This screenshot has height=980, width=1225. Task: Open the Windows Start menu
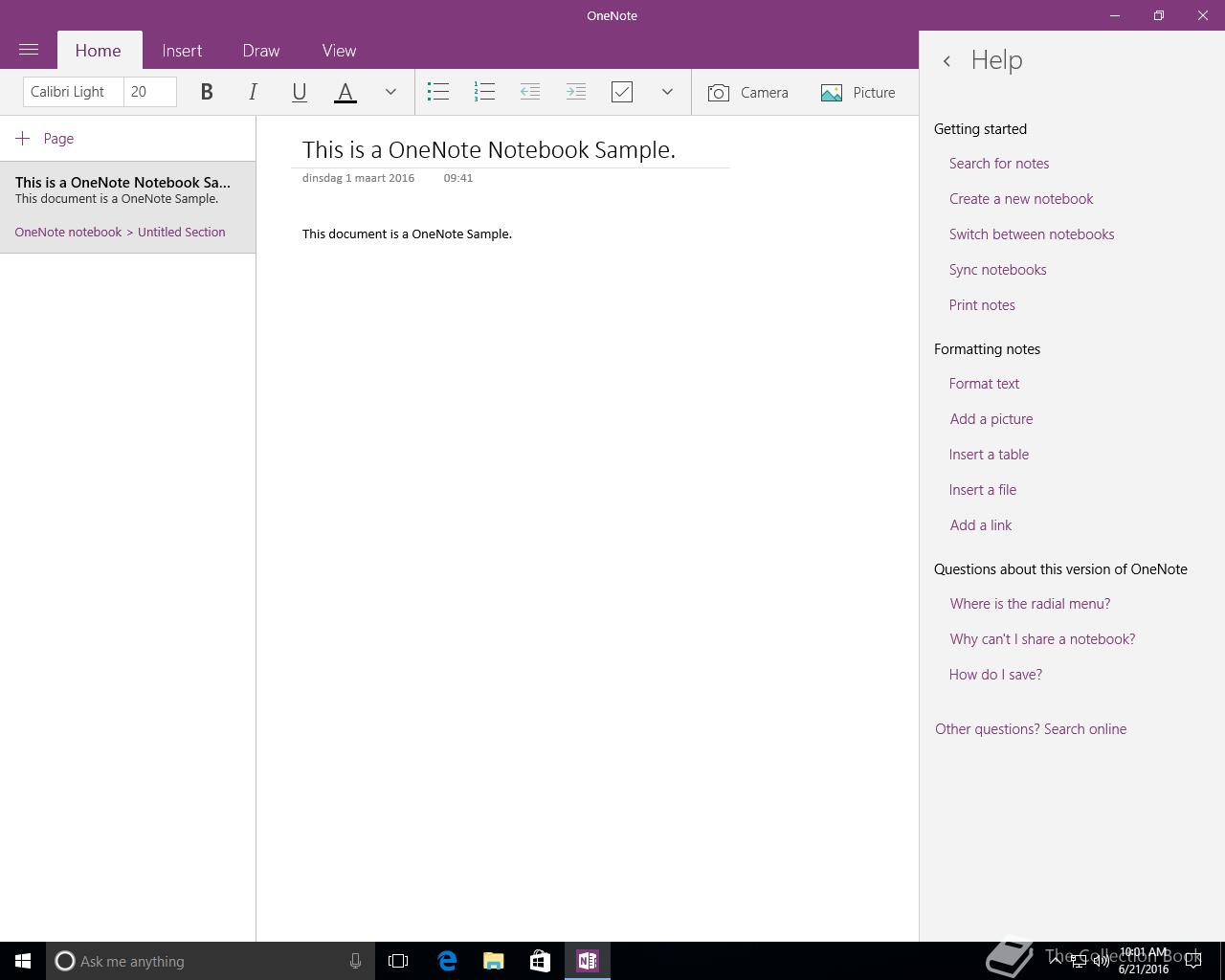[x=23, y=961]
